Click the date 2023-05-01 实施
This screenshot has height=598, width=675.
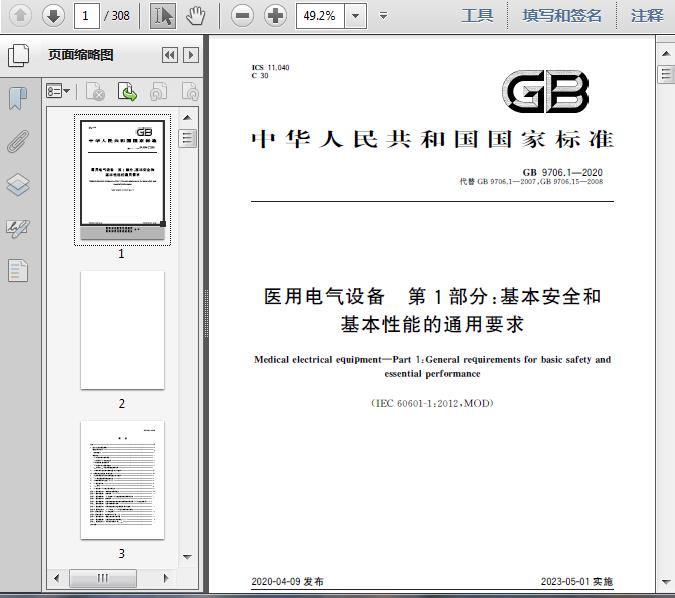point(577,581)
